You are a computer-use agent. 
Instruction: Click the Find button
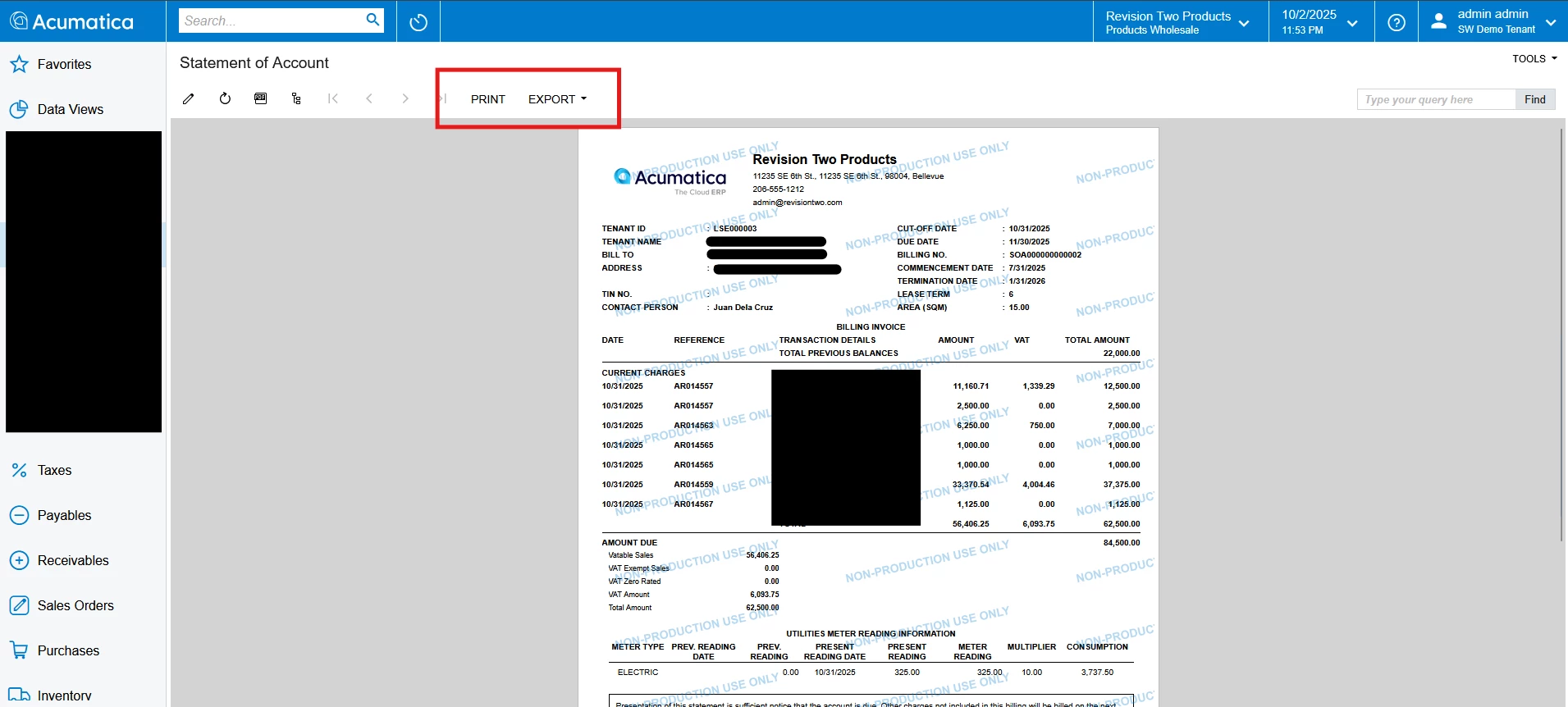click(1535, 99)
